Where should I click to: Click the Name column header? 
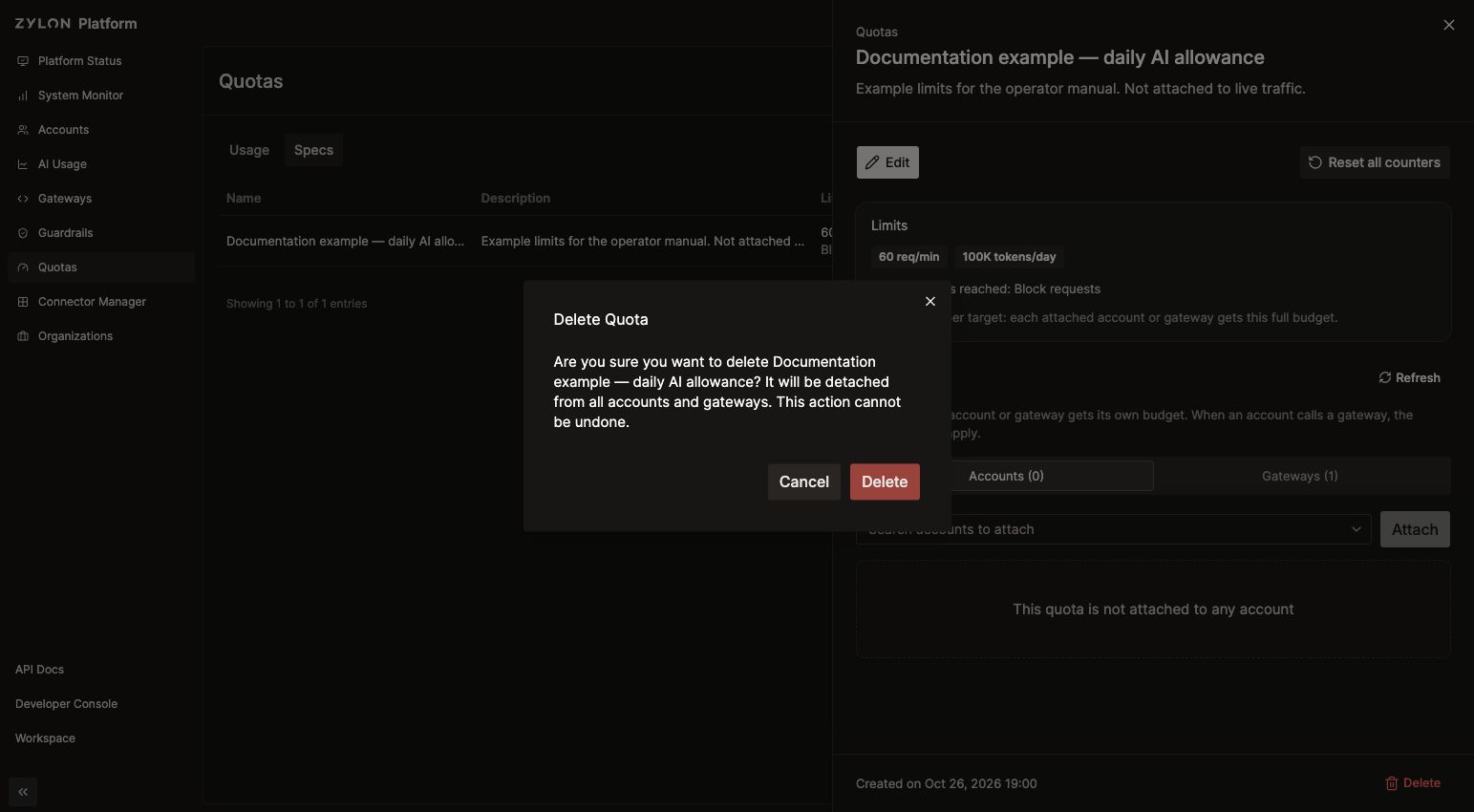(244, 198)
